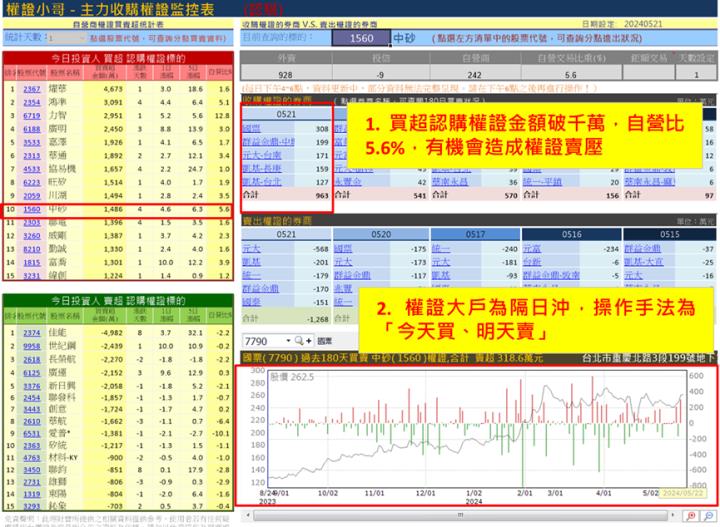720x527 pixels.
Task: Click the chart scrollbar left arrow
Action: pos(248,516)
